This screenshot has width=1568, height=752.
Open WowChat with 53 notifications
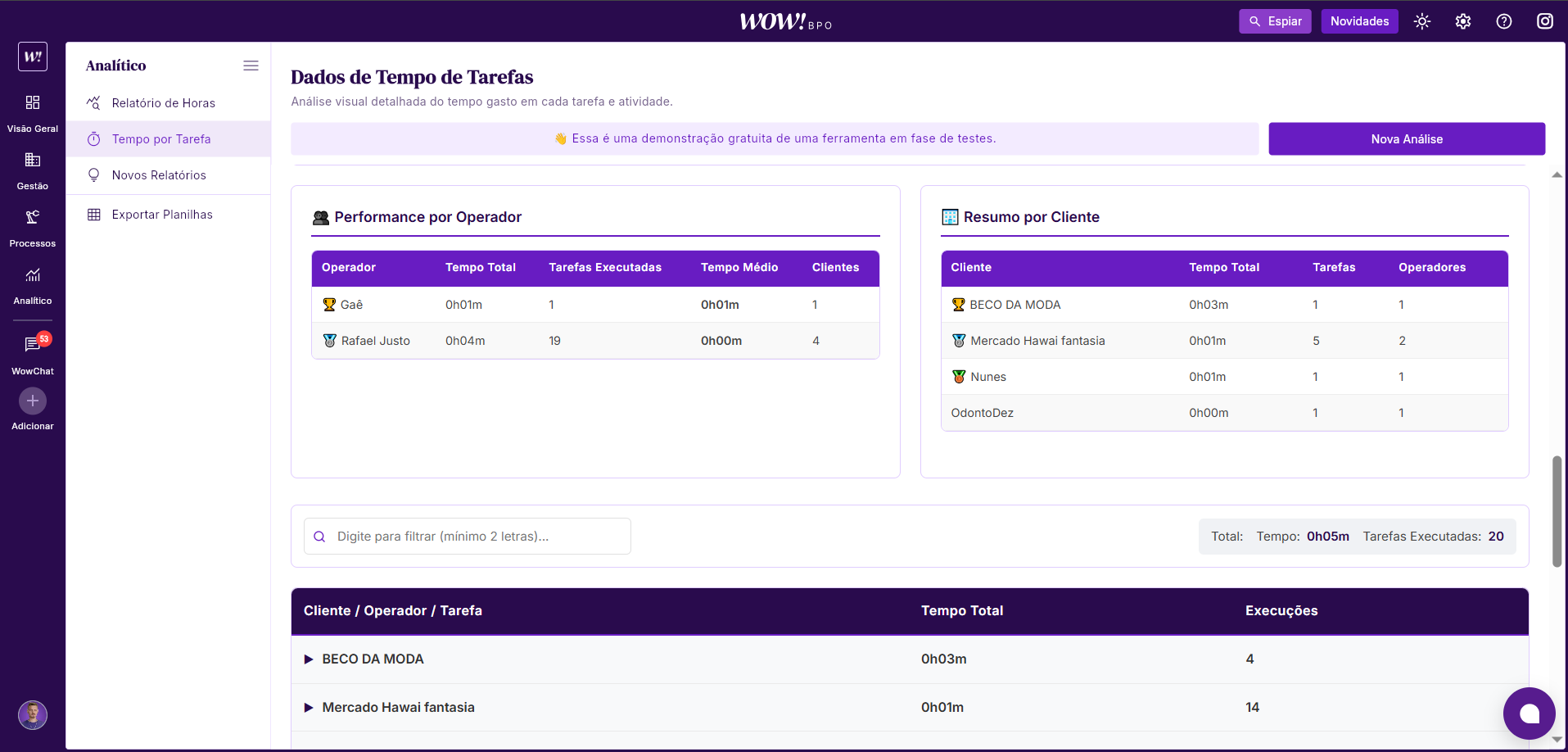[x=33, y=345]
